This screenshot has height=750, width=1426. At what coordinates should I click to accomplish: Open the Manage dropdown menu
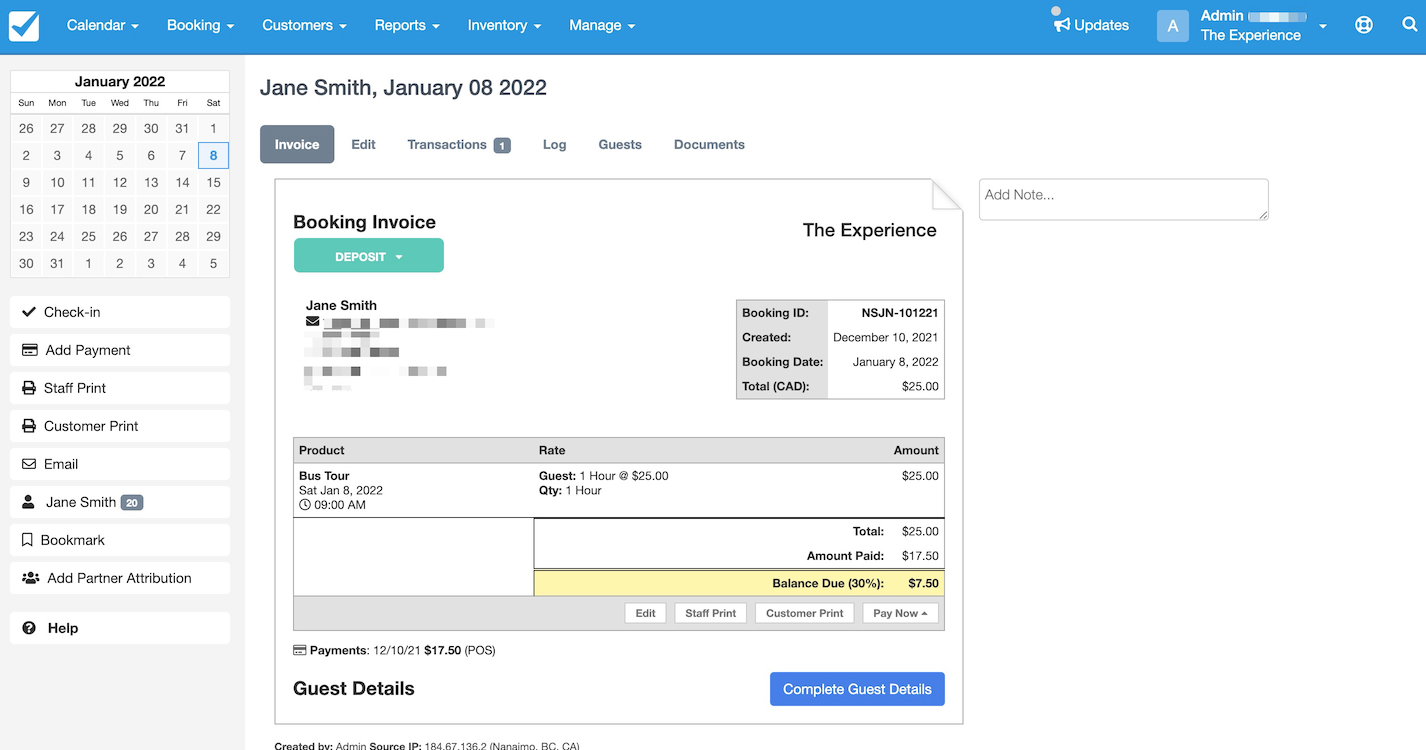pos(602,26)
